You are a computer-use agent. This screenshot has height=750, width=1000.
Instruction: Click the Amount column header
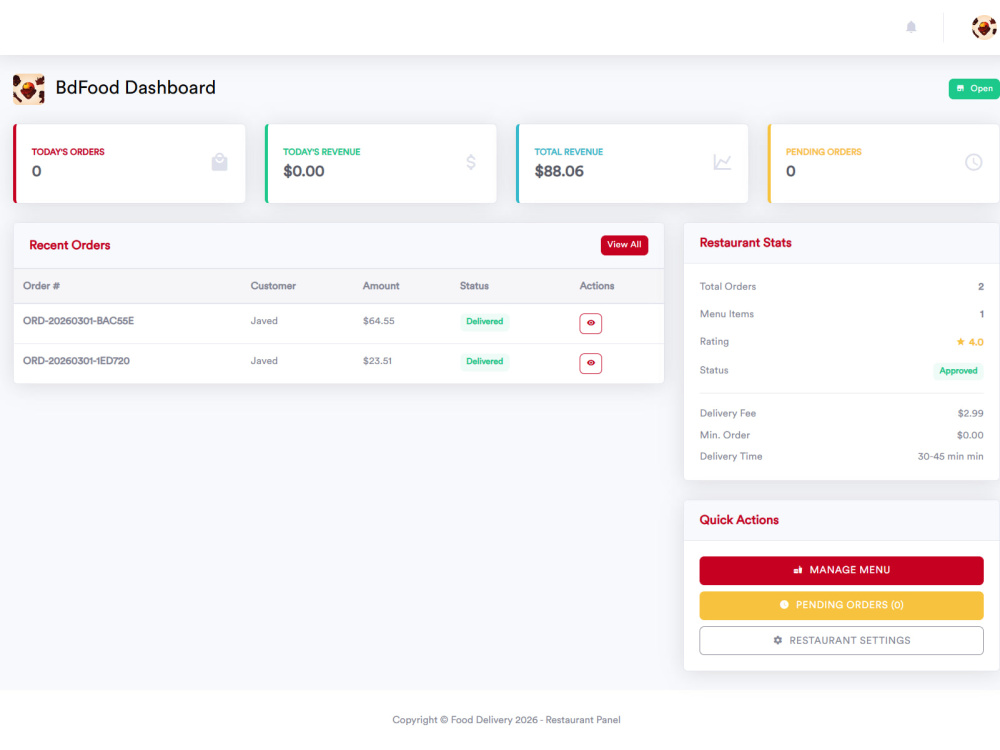pos(381,286)
